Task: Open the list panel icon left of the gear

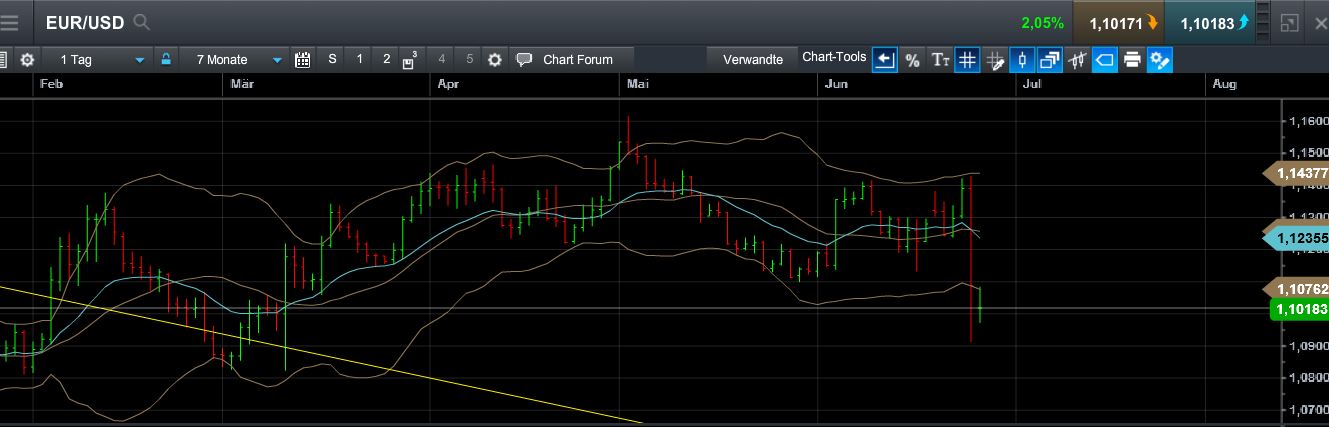Action: (x=4, y=60)
